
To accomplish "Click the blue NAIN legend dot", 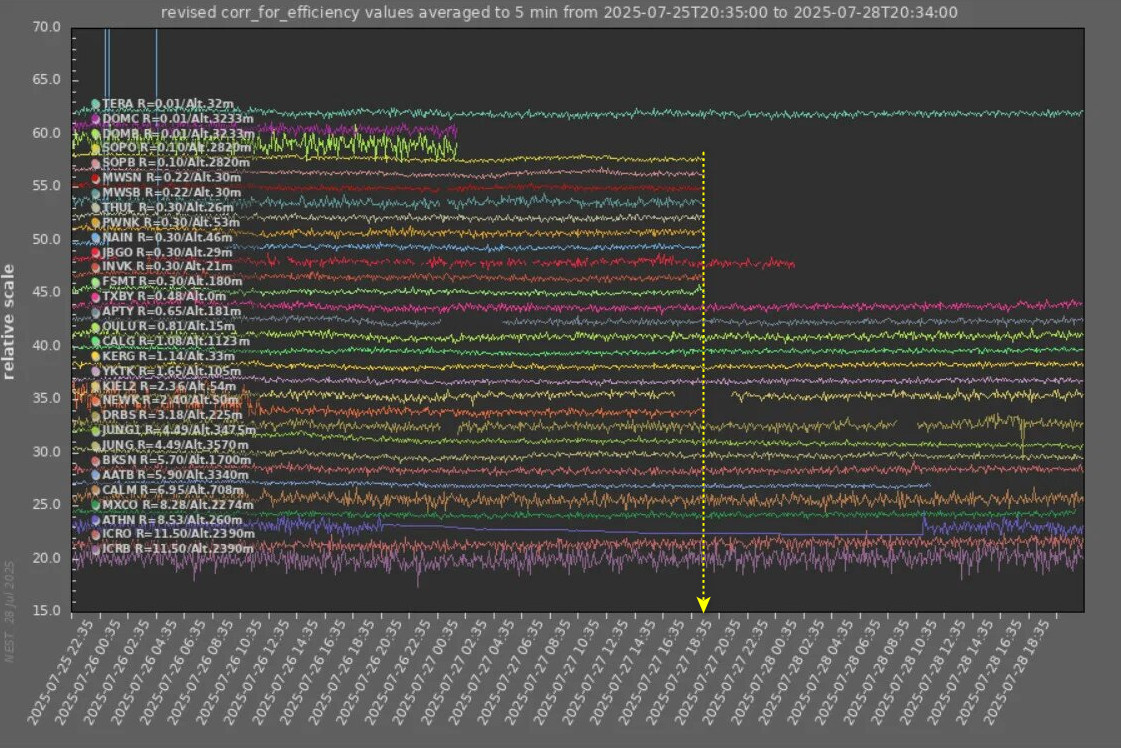I will tap(95, 238).
